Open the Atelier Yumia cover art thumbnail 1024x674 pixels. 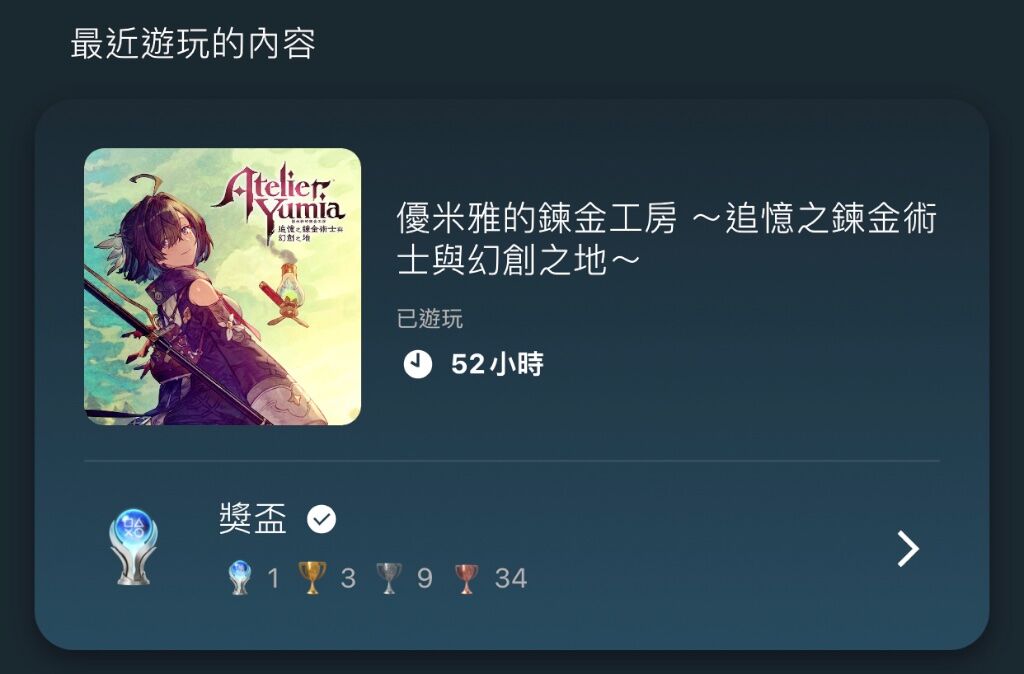(x=223, y=287)
